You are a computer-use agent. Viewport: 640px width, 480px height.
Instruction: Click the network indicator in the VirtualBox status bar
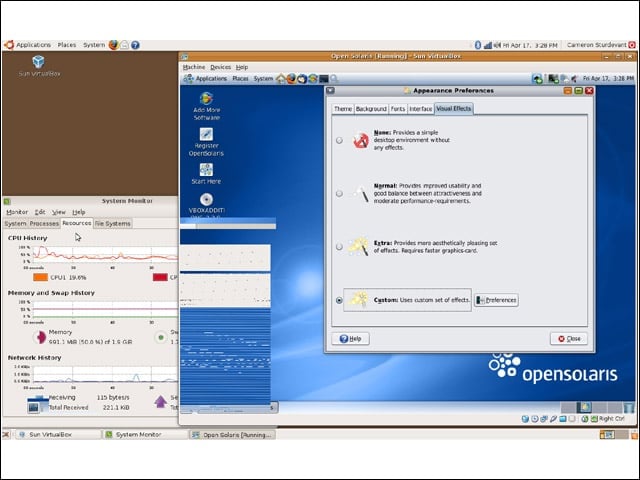(x=544, y=419)
